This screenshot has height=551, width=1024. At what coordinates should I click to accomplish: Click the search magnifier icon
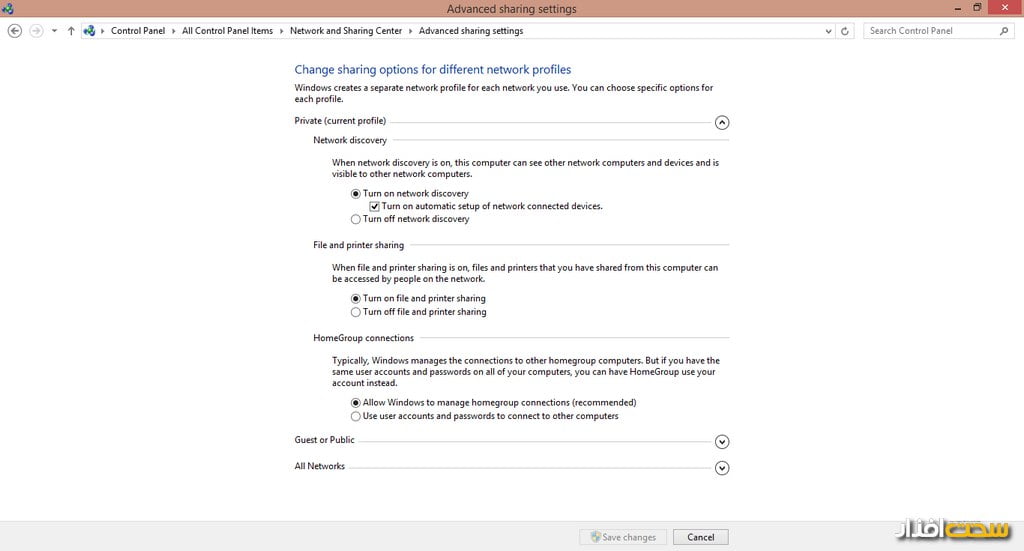tap(1004, 31)
